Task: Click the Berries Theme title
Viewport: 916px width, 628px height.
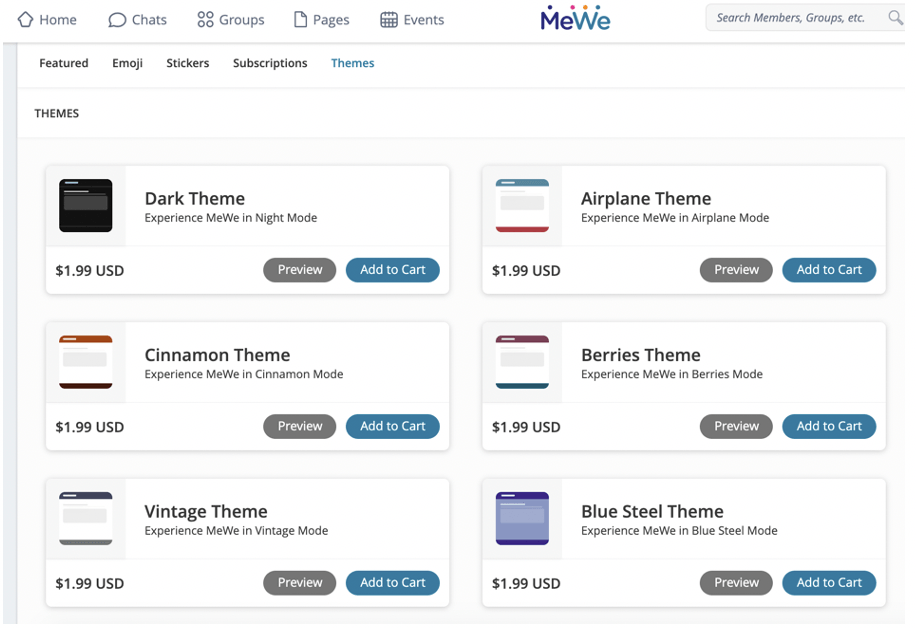Action: [641, 355]
